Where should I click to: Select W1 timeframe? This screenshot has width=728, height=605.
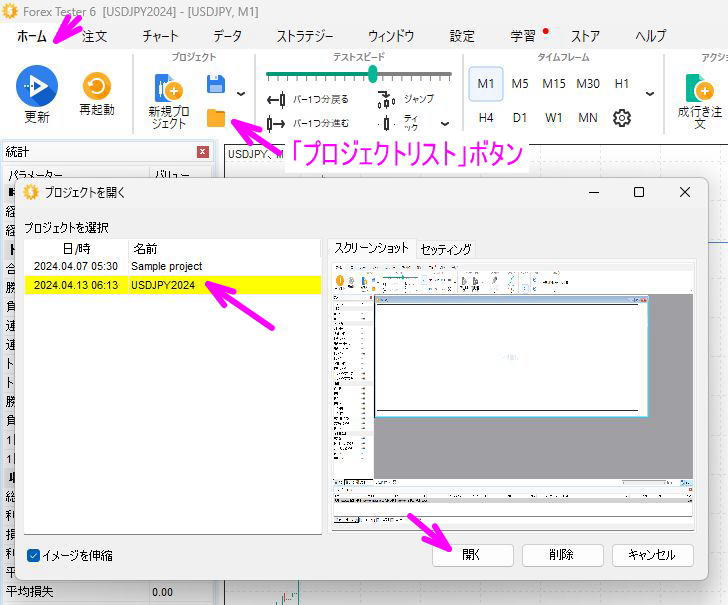[x=553, y=118]
